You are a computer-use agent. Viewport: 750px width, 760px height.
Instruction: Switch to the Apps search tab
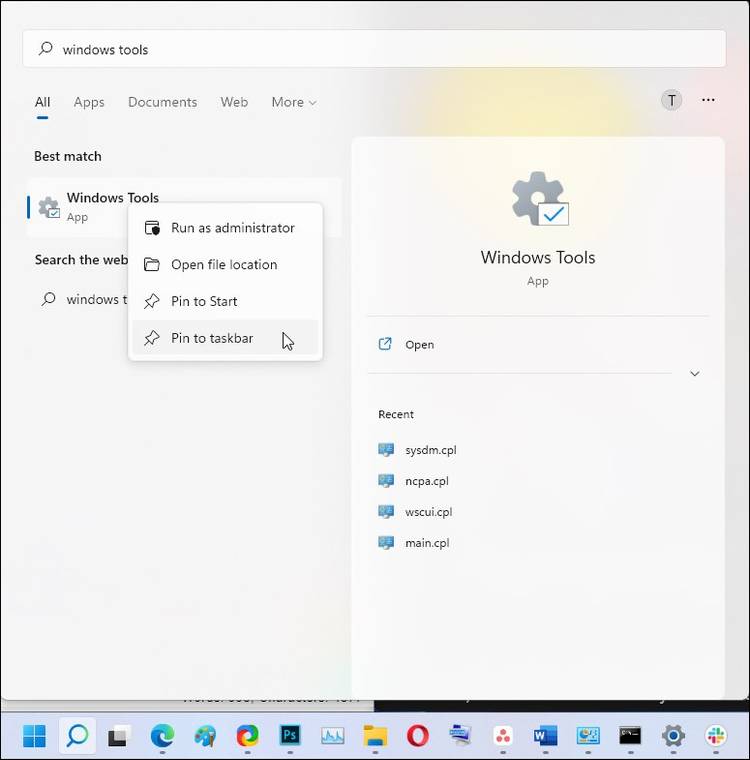[89, 102]
